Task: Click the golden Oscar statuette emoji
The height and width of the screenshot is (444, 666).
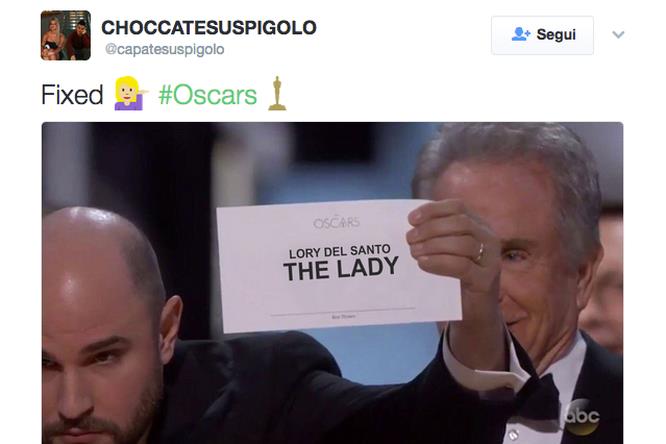Action: pos(277,93)
